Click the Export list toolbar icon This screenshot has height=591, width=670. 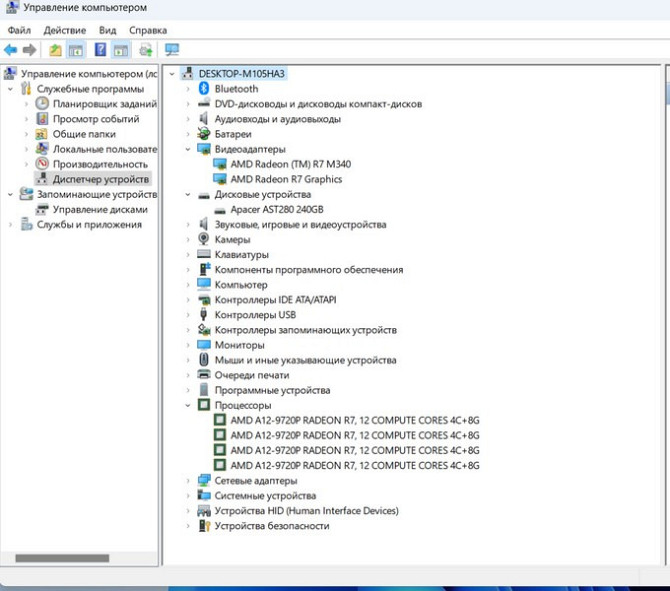(146, 50)
